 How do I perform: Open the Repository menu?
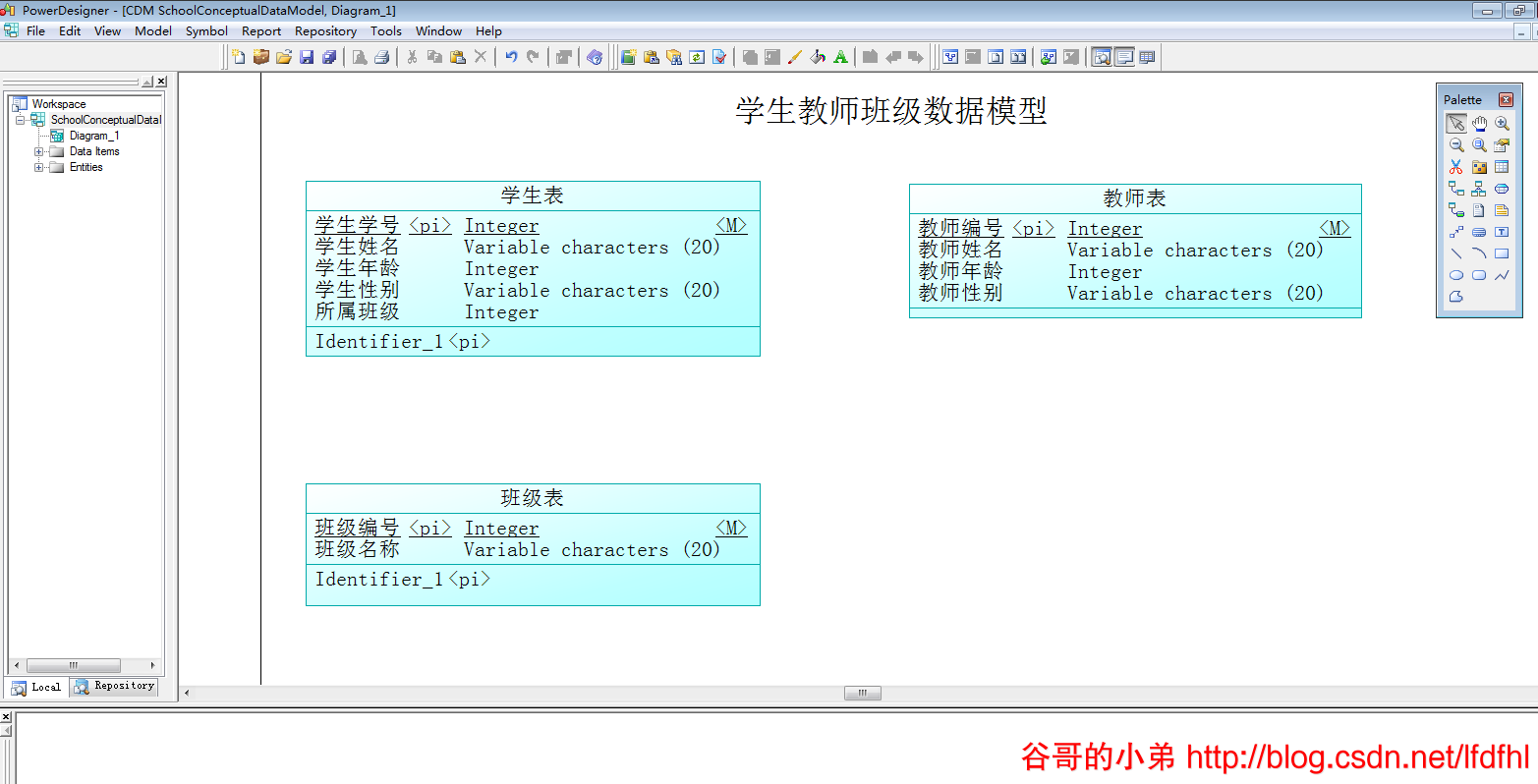(x=325, y=30)
